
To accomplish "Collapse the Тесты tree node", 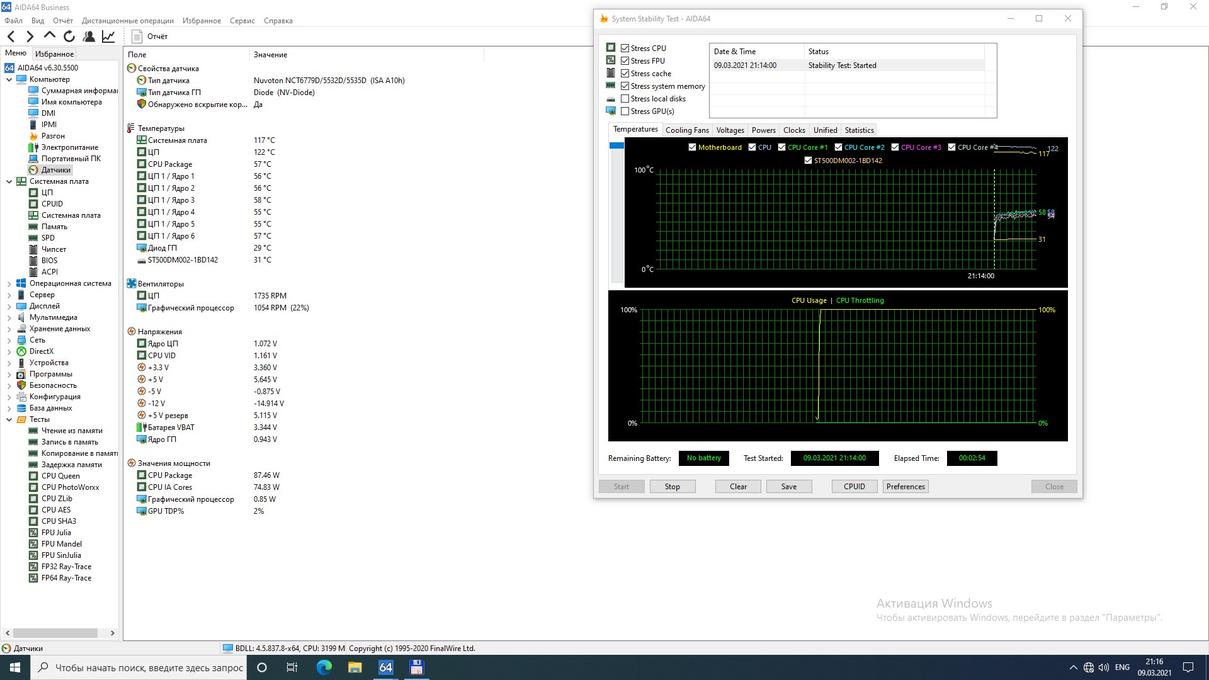I will (9, 419).
